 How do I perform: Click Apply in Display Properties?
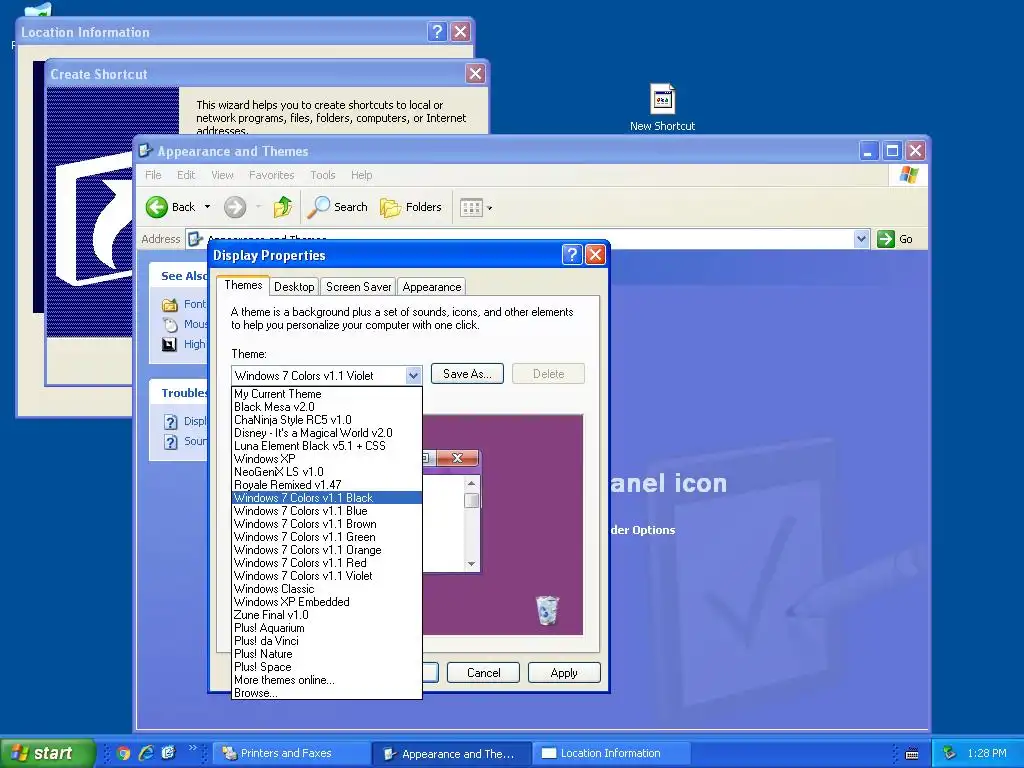(564, 673)
